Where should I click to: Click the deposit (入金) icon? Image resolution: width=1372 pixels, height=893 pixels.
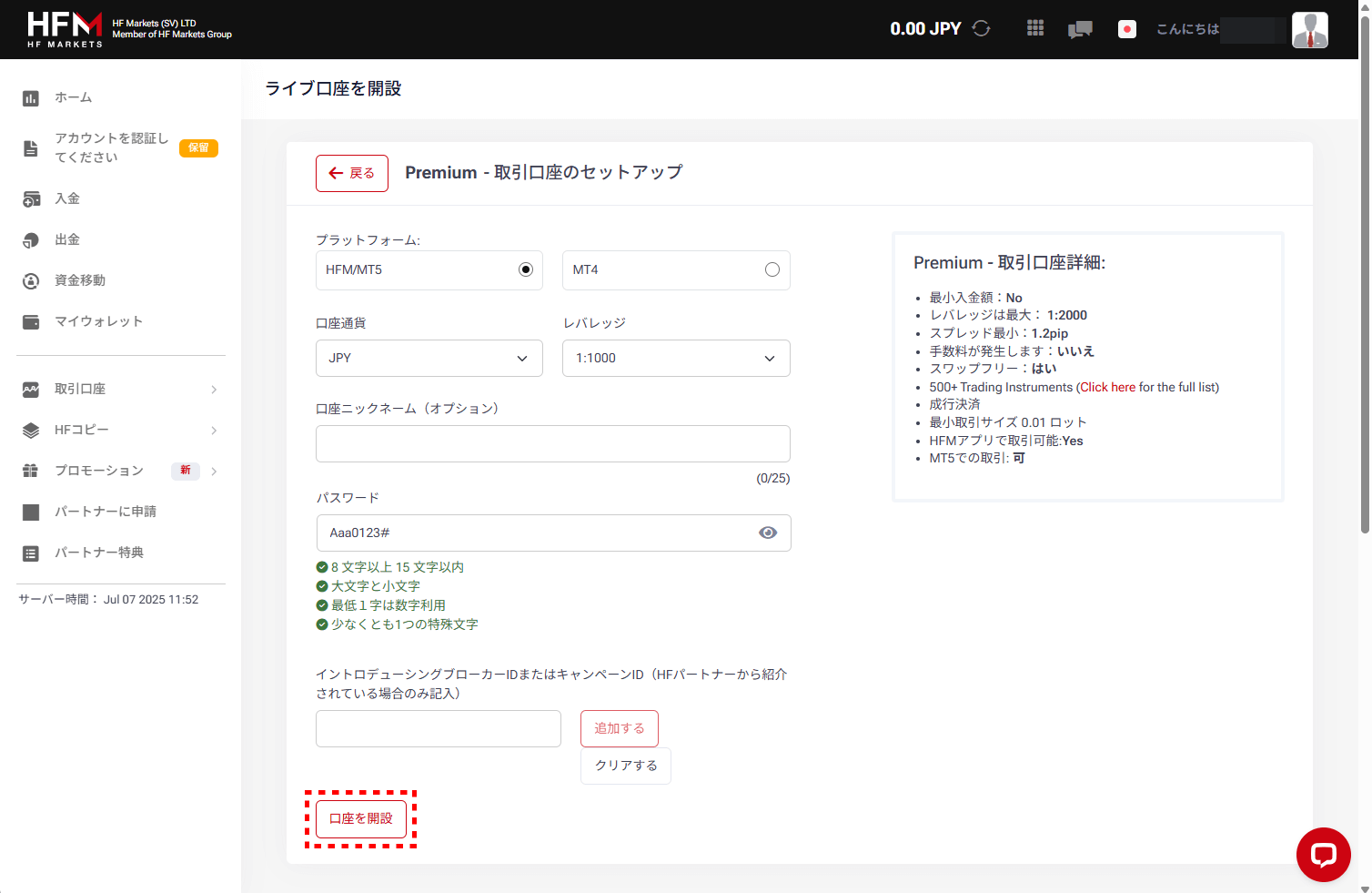tap(31, 199)
